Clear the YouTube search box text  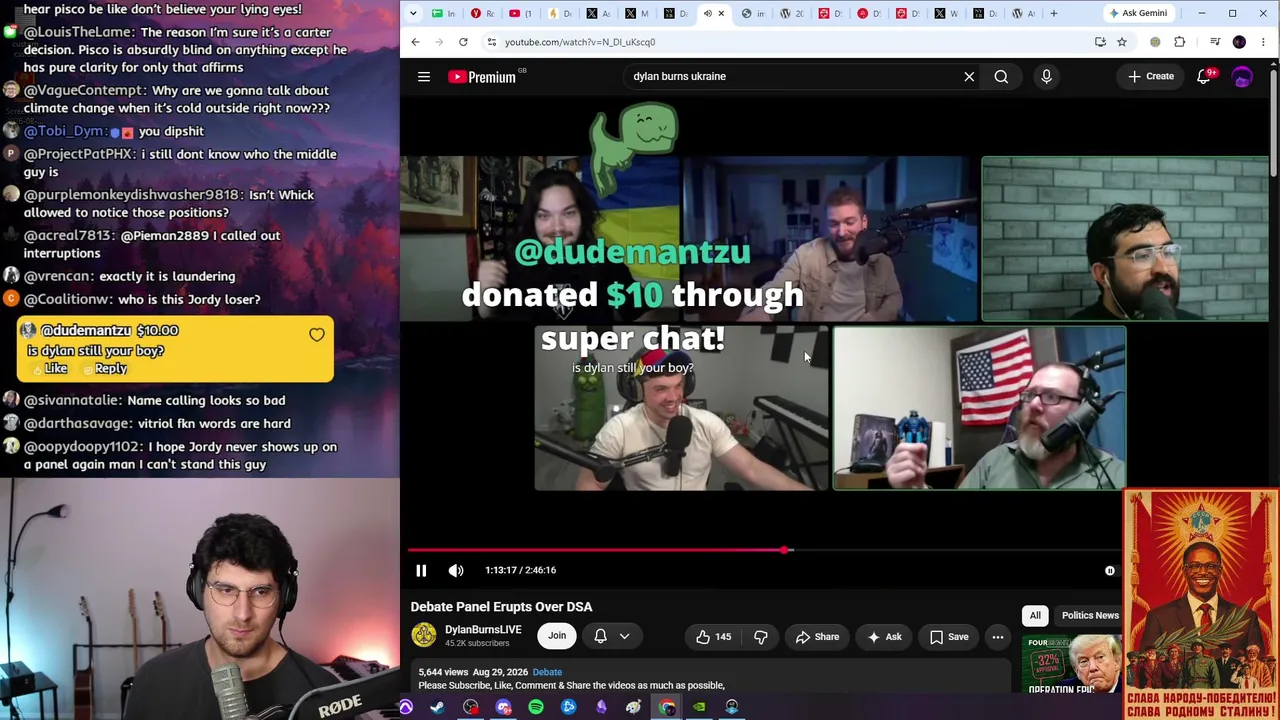click(x=969, y=76)
